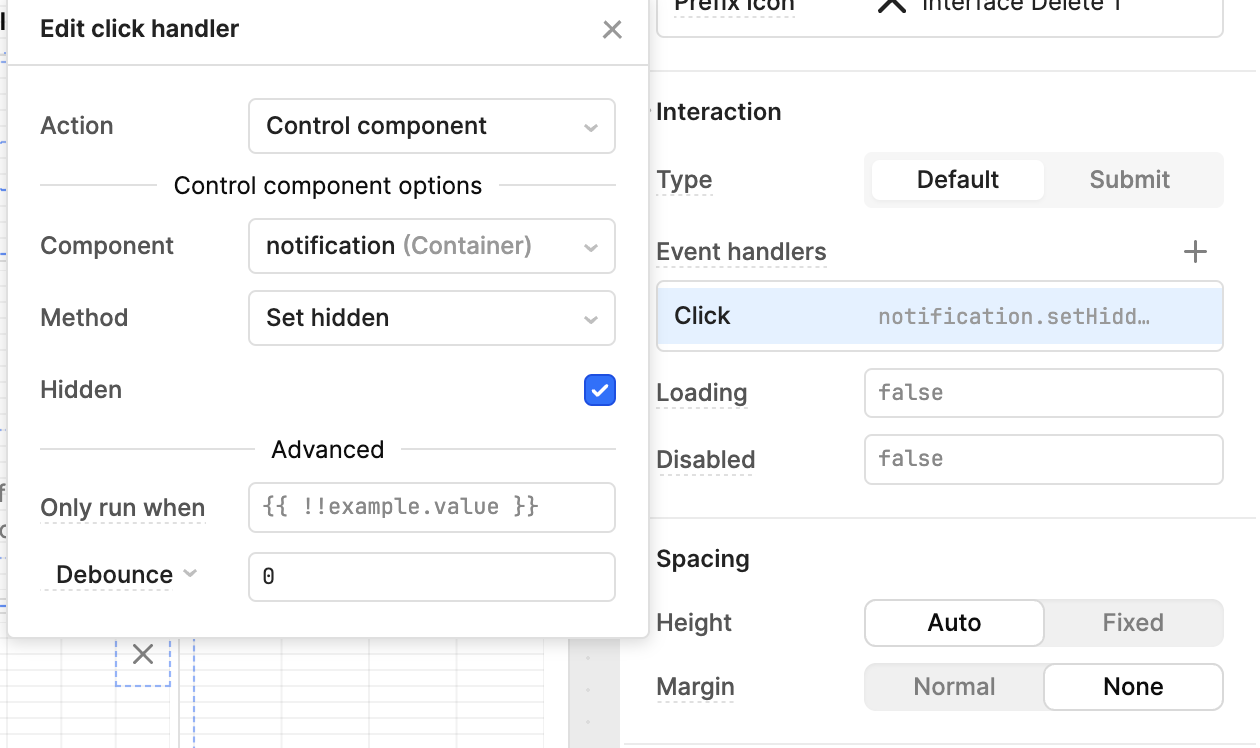This screenshot has height=748, width=1260.
Task: Click the Only run when input field
Action: pos(431,507)
